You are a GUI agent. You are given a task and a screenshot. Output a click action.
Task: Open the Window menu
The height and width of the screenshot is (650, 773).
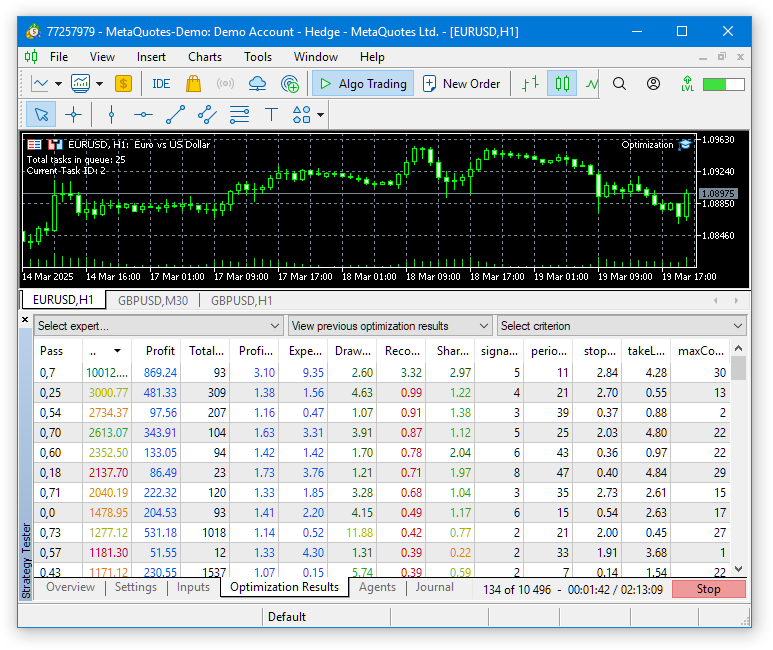(x=316, y=57)
